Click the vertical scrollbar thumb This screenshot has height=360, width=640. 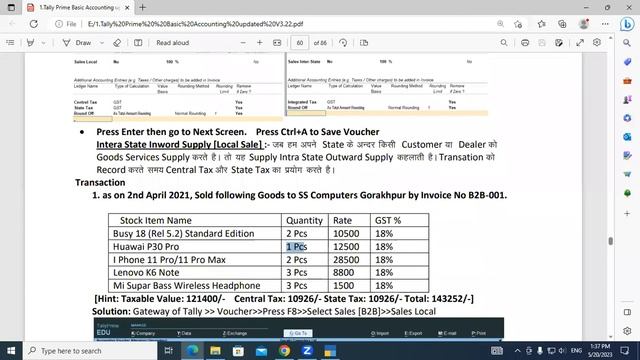611,241
